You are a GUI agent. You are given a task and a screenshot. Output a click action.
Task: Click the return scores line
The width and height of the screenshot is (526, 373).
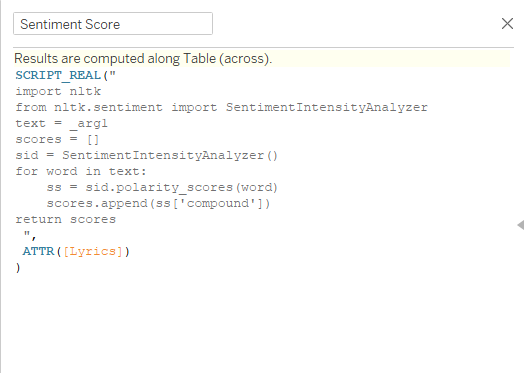coord(65,220)
